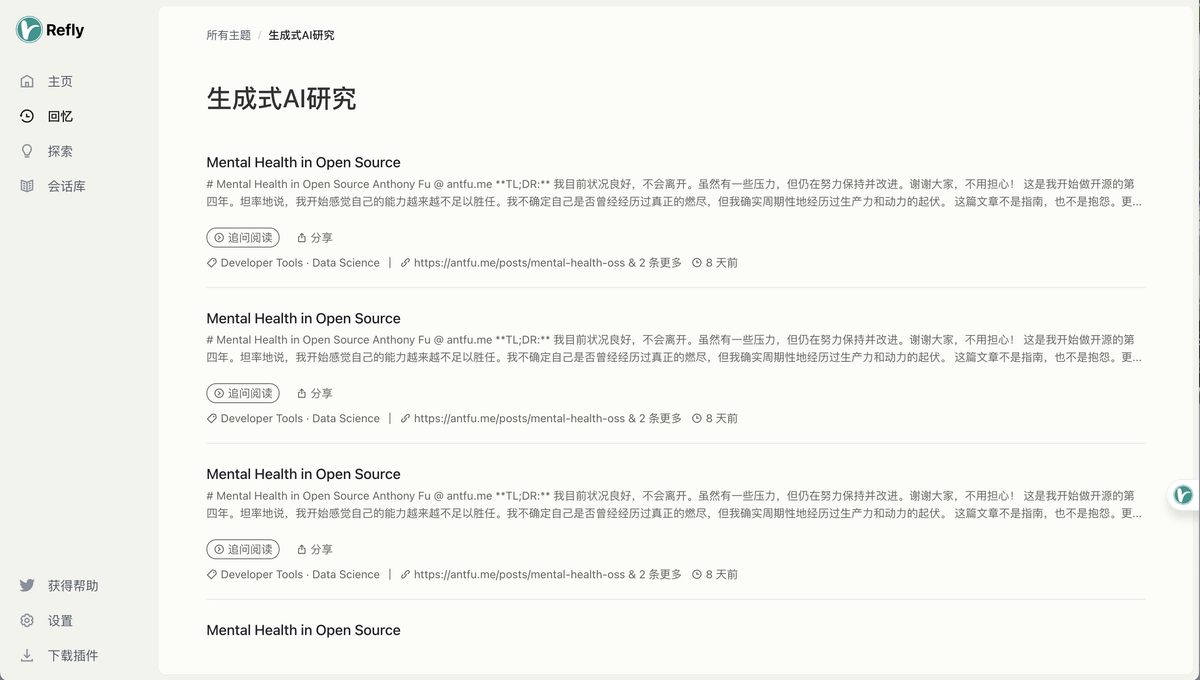Click the 探索 lightbulb icon

coord(27,151)
